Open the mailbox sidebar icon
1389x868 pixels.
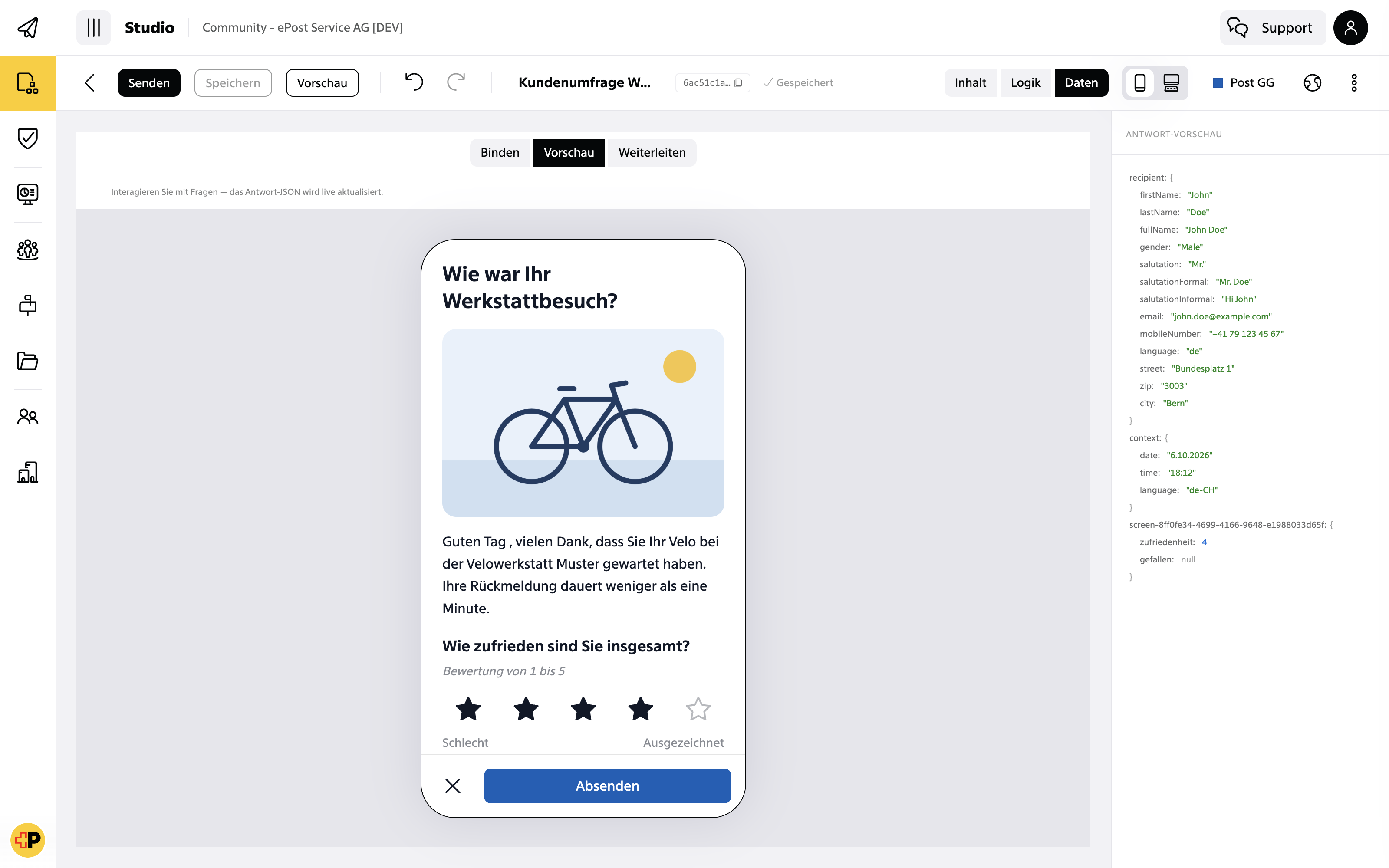pyautogui.click(x=27, y=305)
